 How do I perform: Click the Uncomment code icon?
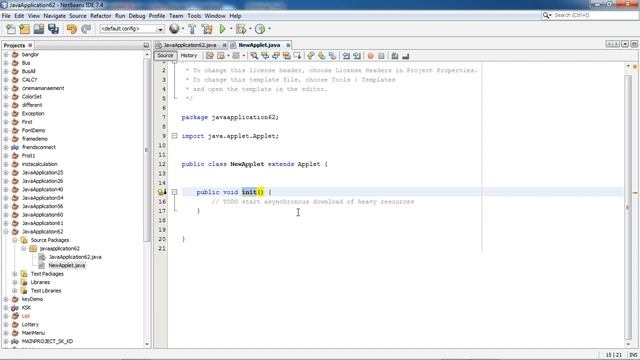406,56
